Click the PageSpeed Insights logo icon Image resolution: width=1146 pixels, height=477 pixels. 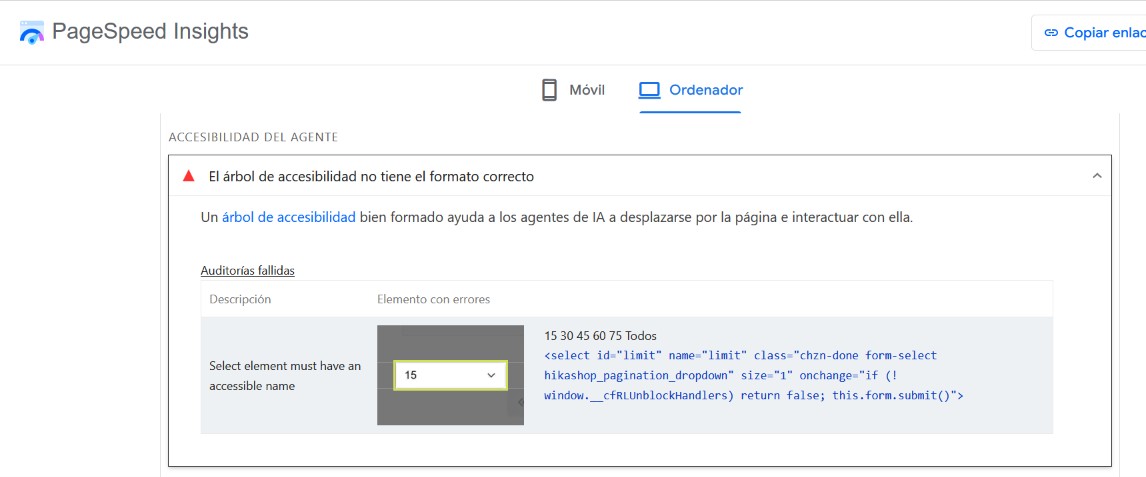pos(32,33)
